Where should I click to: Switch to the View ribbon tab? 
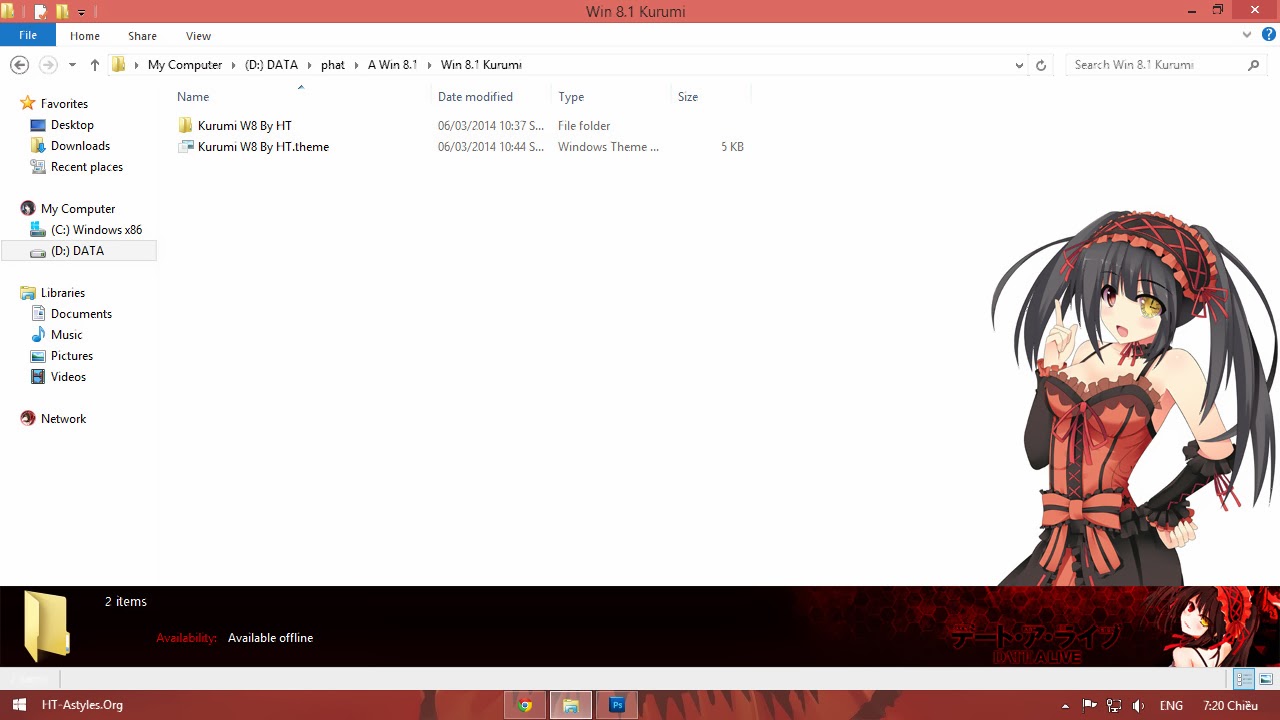click(198, 36)
